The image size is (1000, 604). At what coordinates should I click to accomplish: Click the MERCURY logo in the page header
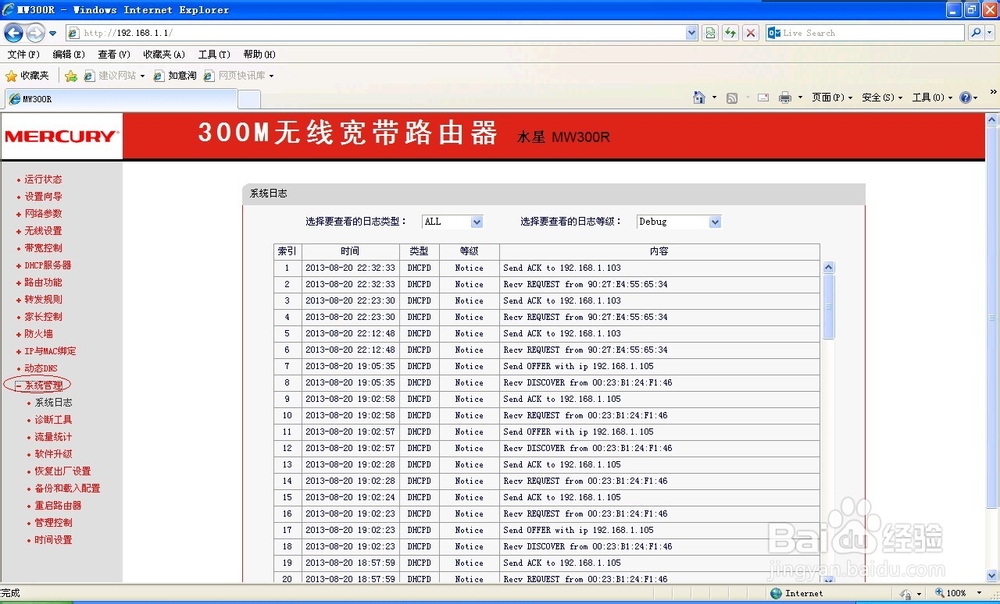click(60, 136)
